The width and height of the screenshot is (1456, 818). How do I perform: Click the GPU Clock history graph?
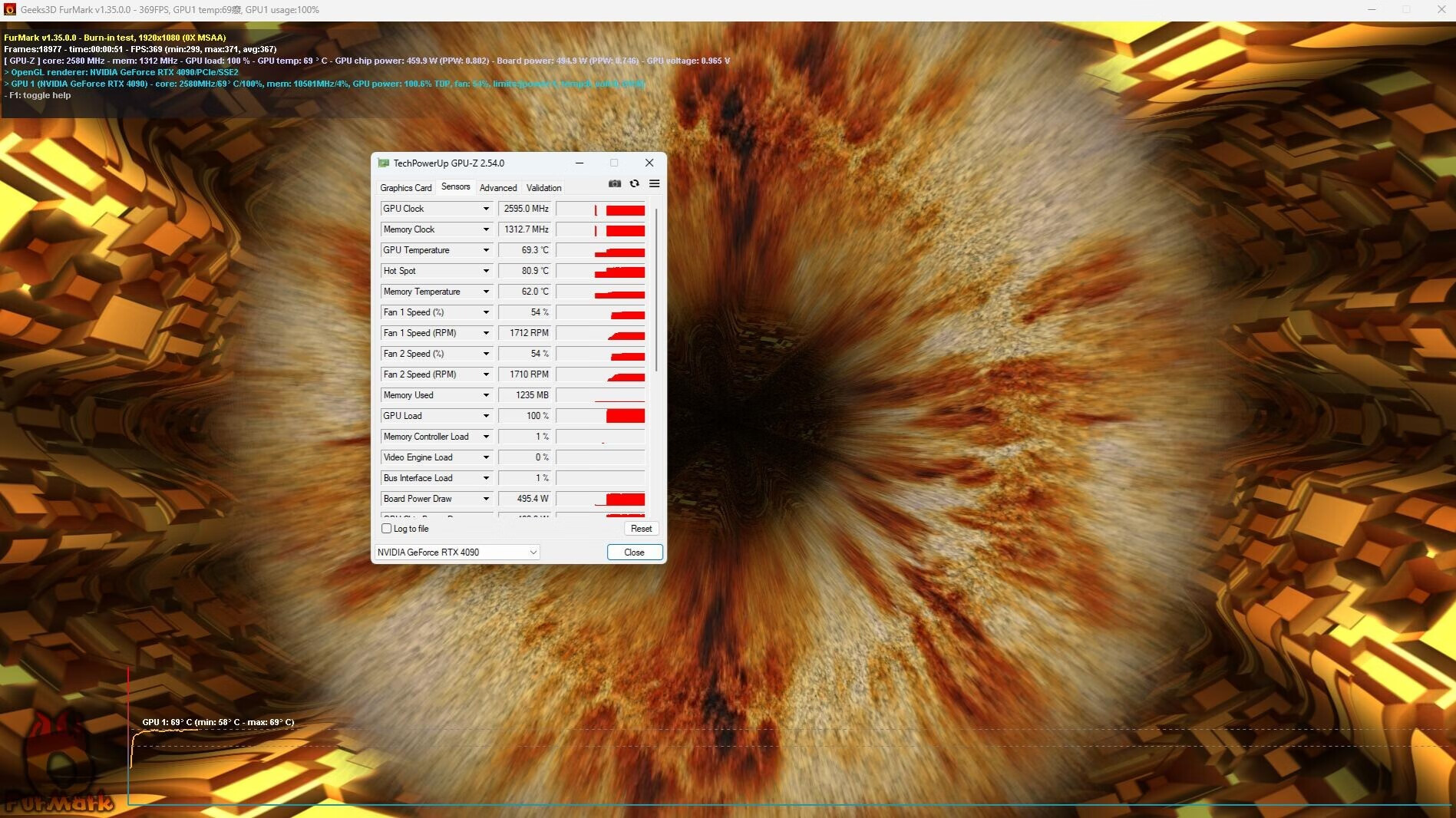point(600,209)
